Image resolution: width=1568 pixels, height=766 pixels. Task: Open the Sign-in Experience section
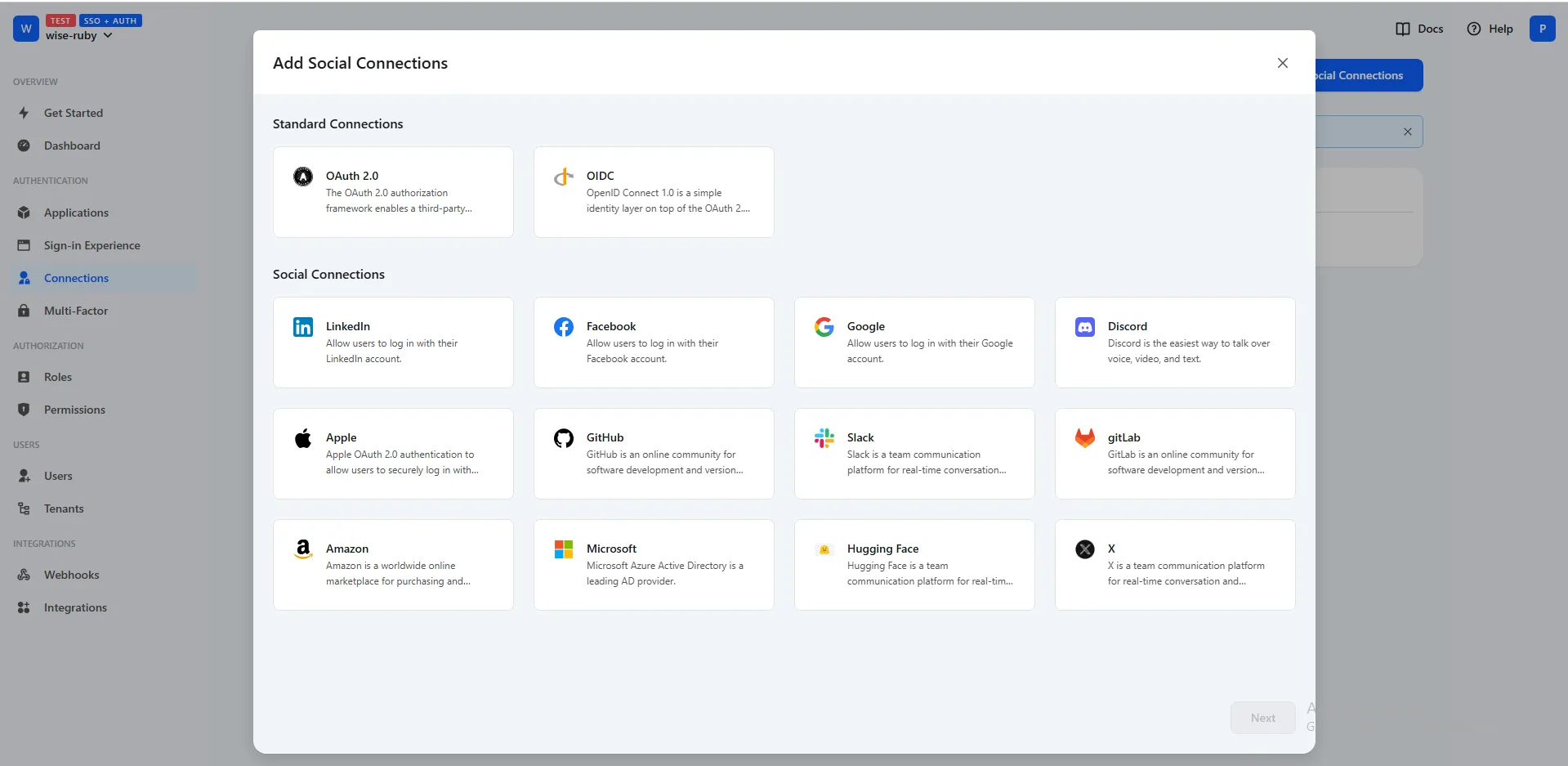pyautogui.click(x=92, y=244)
